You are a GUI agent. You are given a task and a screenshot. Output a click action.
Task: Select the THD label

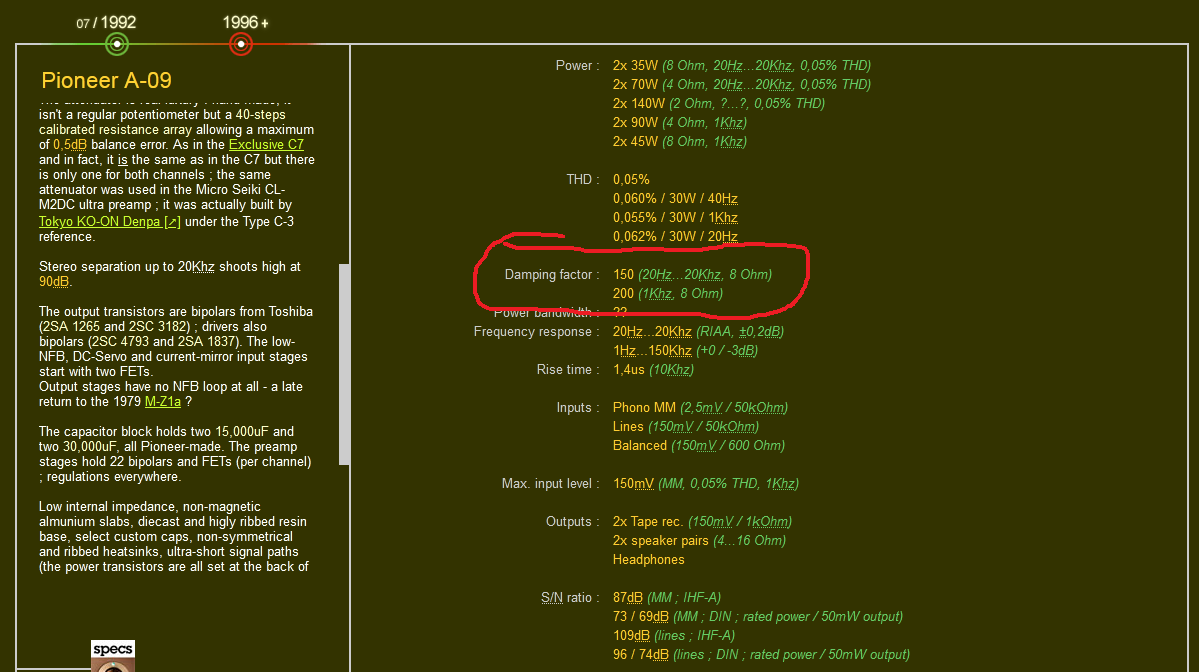tap(583, 180)
